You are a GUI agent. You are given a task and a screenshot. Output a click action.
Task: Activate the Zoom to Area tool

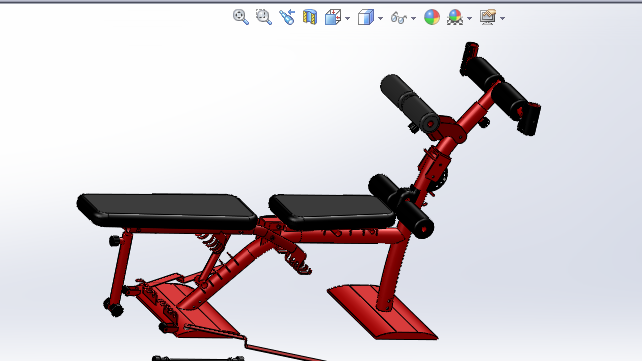(x=264, y=17)
